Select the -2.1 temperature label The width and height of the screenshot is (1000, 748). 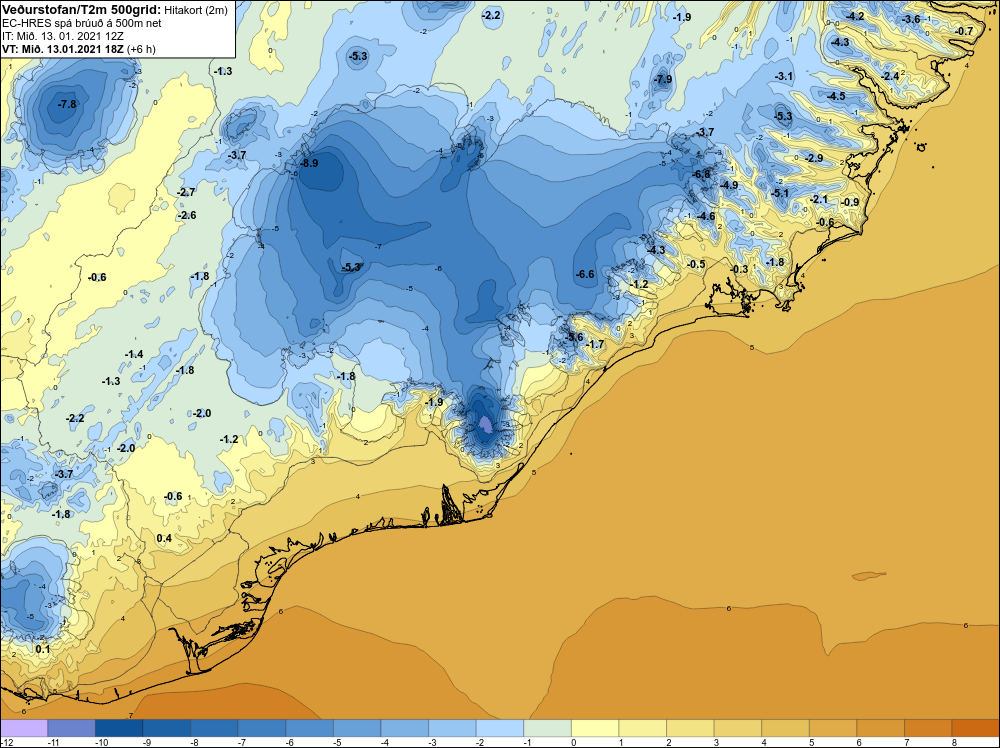tap(819, 200)
